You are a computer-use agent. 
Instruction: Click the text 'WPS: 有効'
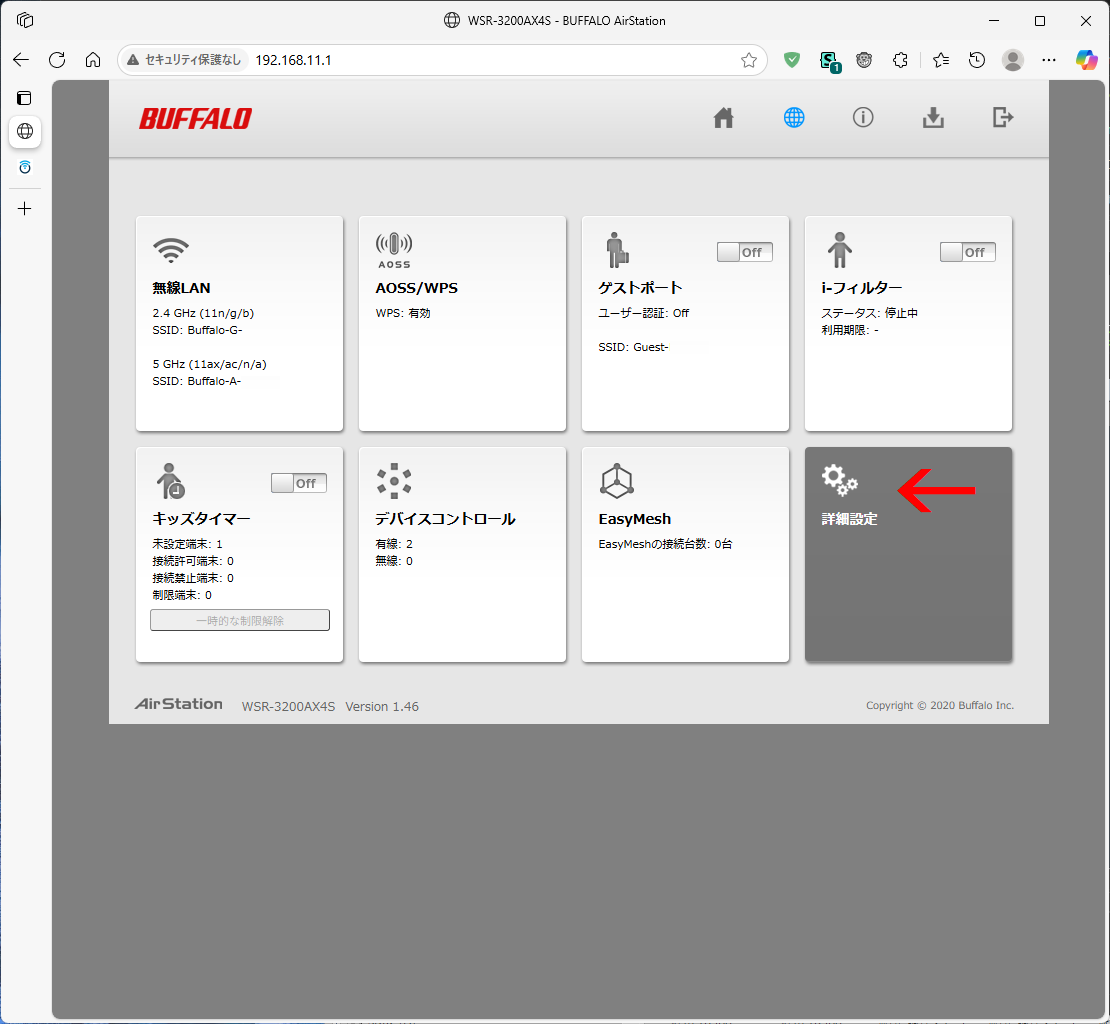(403, 313)
